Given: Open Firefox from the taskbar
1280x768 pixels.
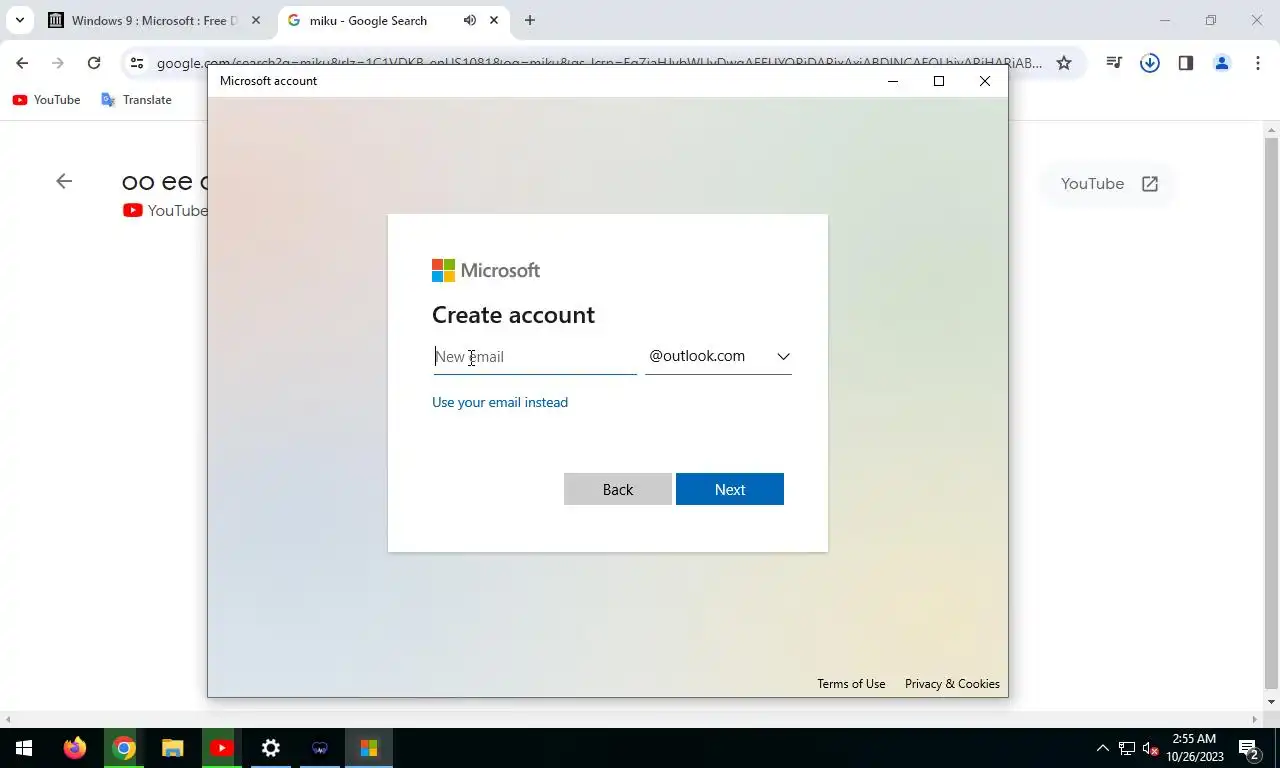Looking at the screenshot, I should click(x=75, y=748).
